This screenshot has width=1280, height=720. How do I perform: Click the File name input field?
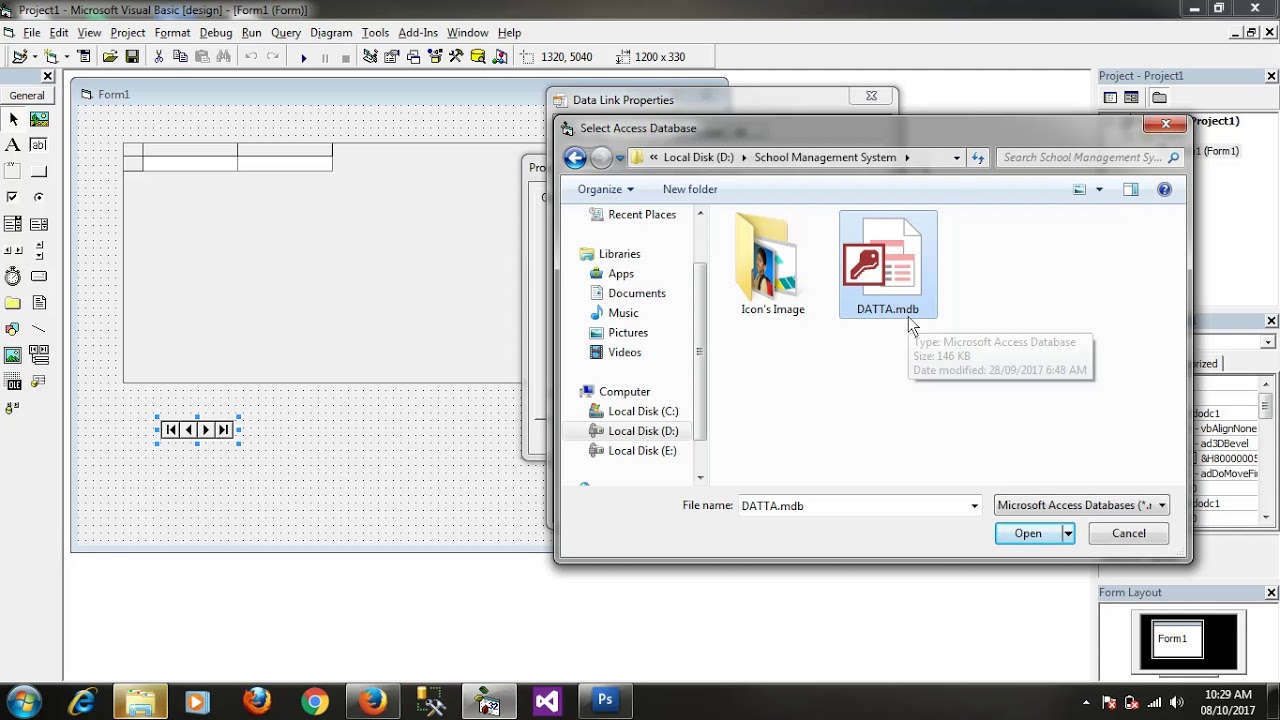(852, 506)
